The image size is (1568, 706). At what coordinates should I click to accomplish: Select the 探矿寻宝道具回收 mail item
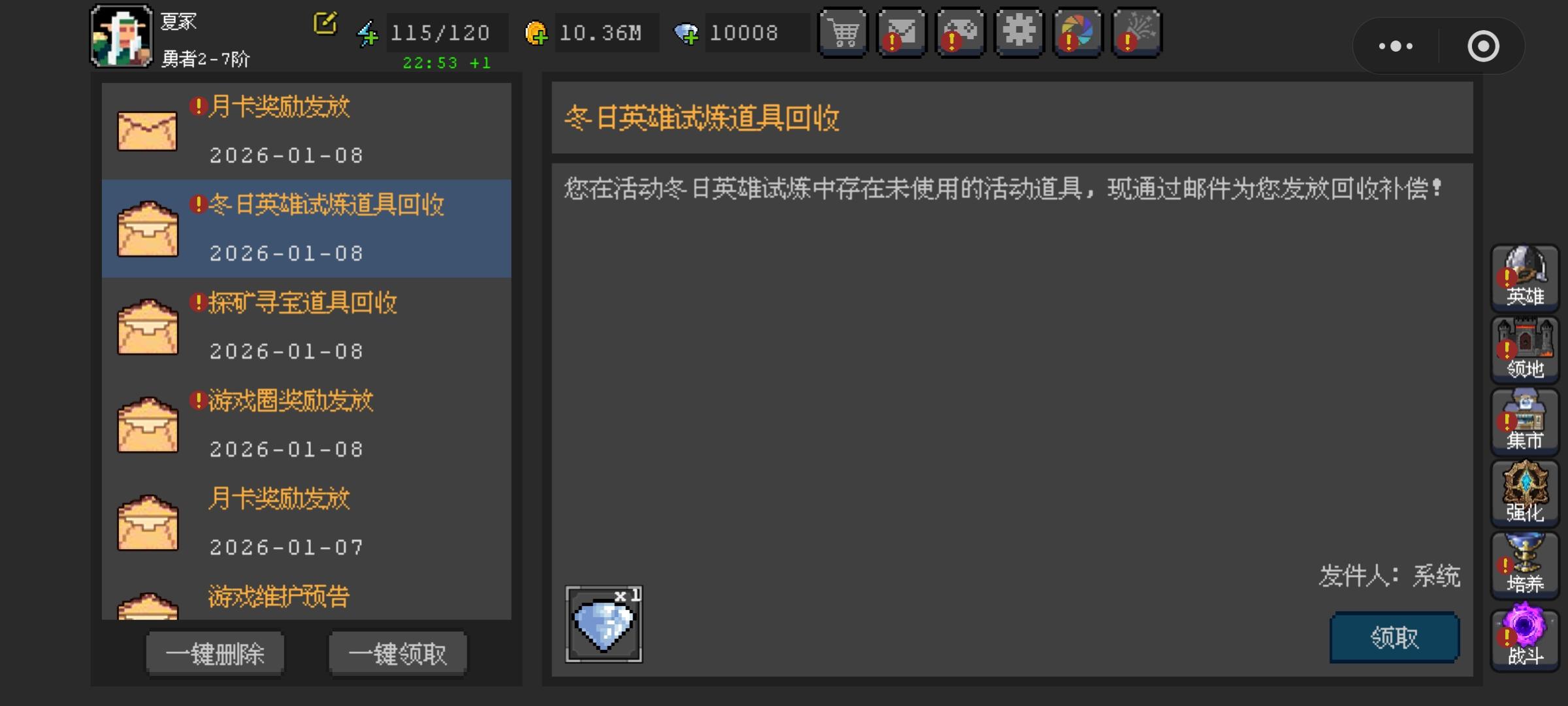[x=306, y=327]
